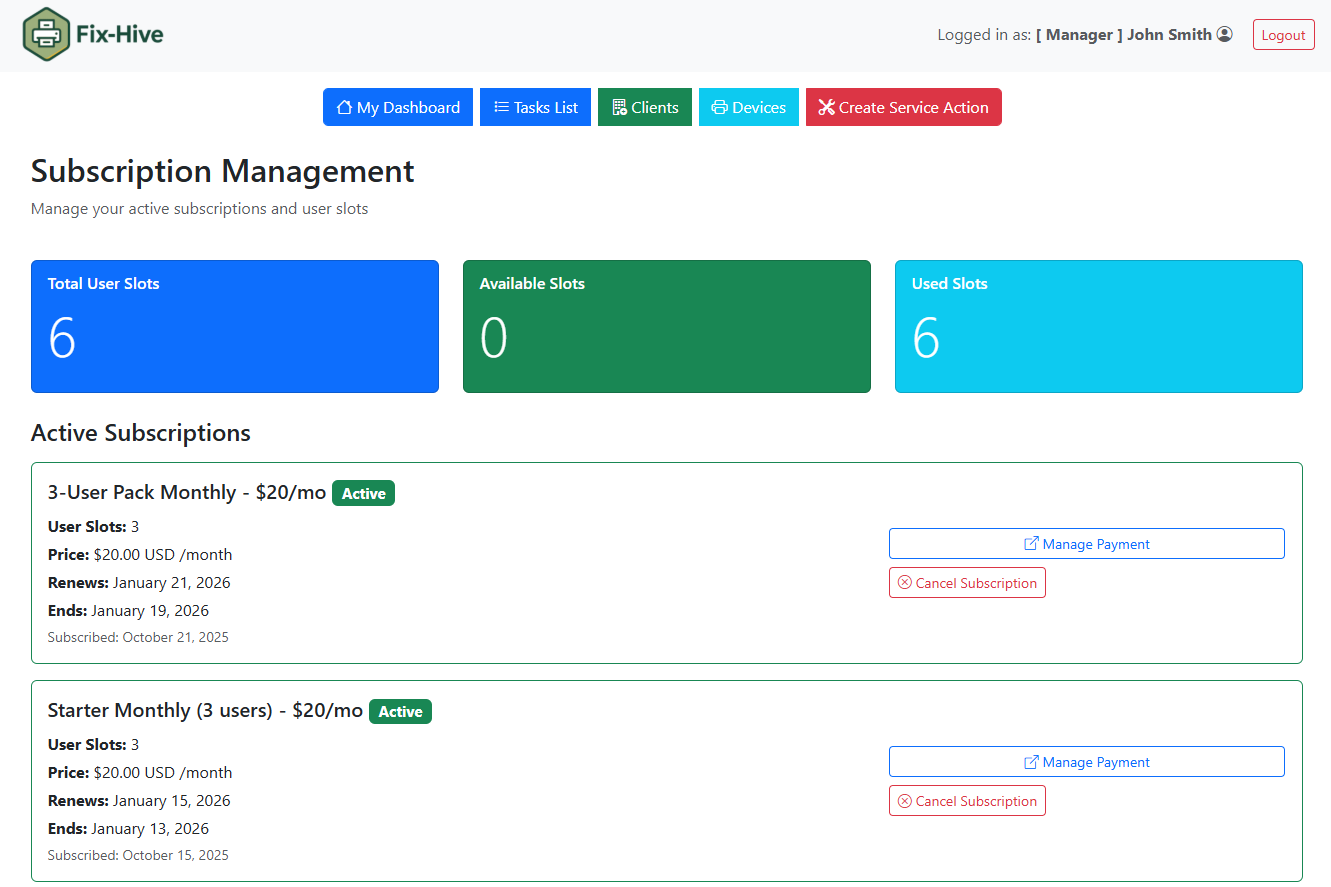Click the printer icon on Devices
The image size is (1331, 887).
[x=719, y=107]
